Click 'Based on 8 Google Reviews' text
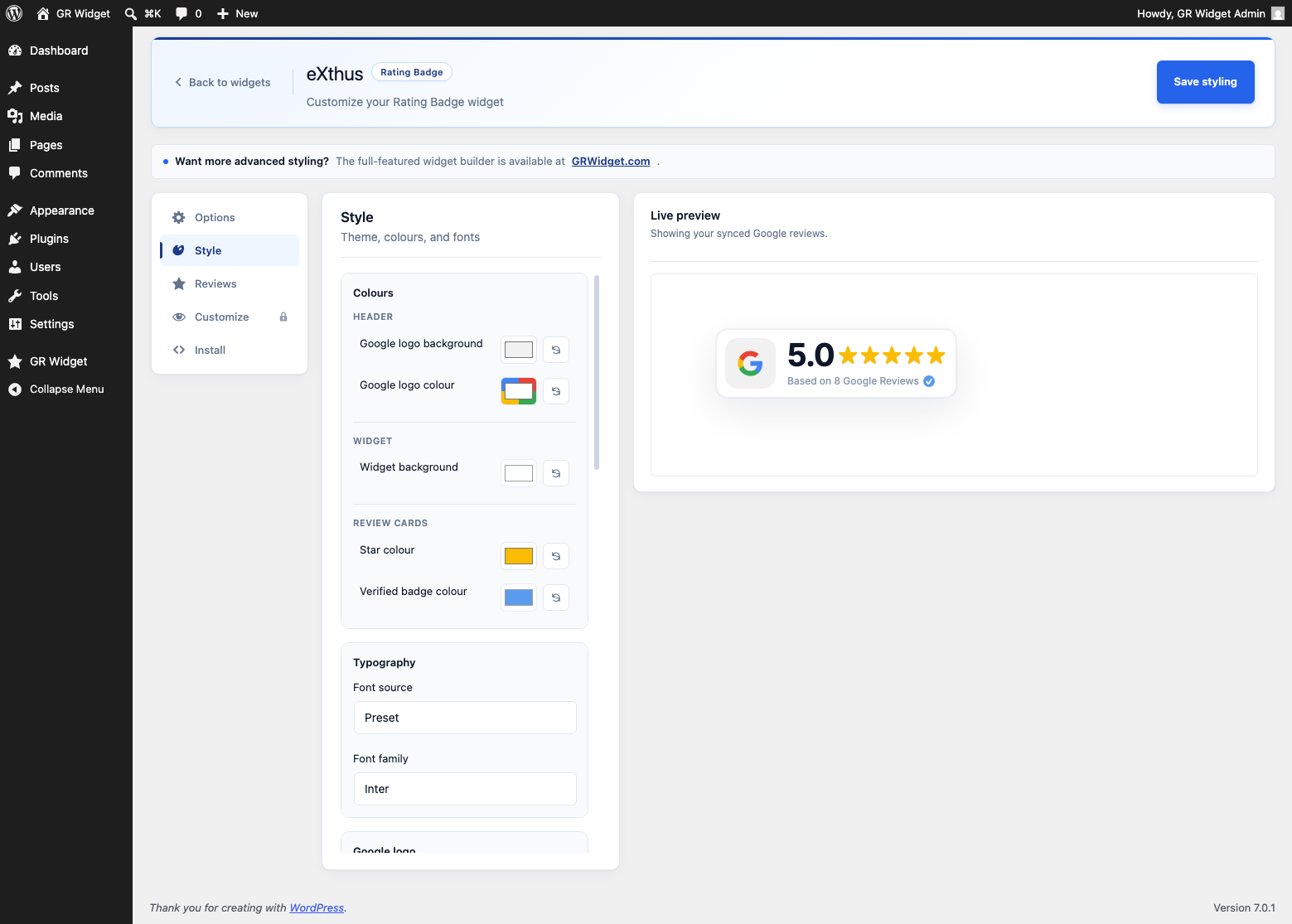Image resolution: width=1292 pixels, height=924 pixels. pos(853,381)
